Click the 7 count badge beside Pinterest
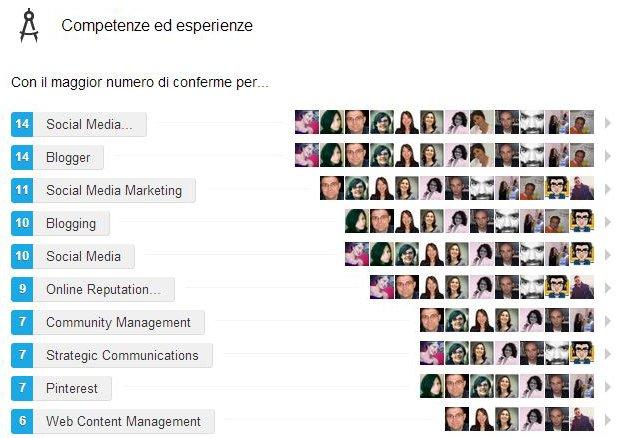 [22, 388]
